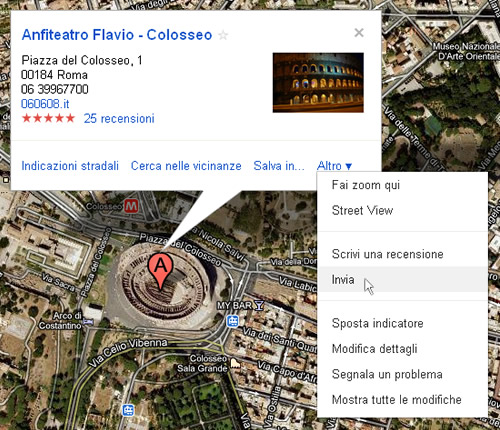
Task: Open the Salva in... option
Action: pyautogui.click(x=279, y=166)
